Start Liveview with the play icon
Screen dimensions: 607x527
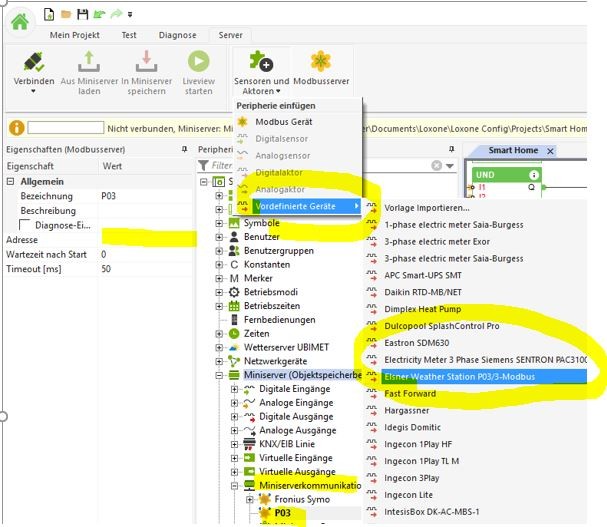(x=198, y=62)
